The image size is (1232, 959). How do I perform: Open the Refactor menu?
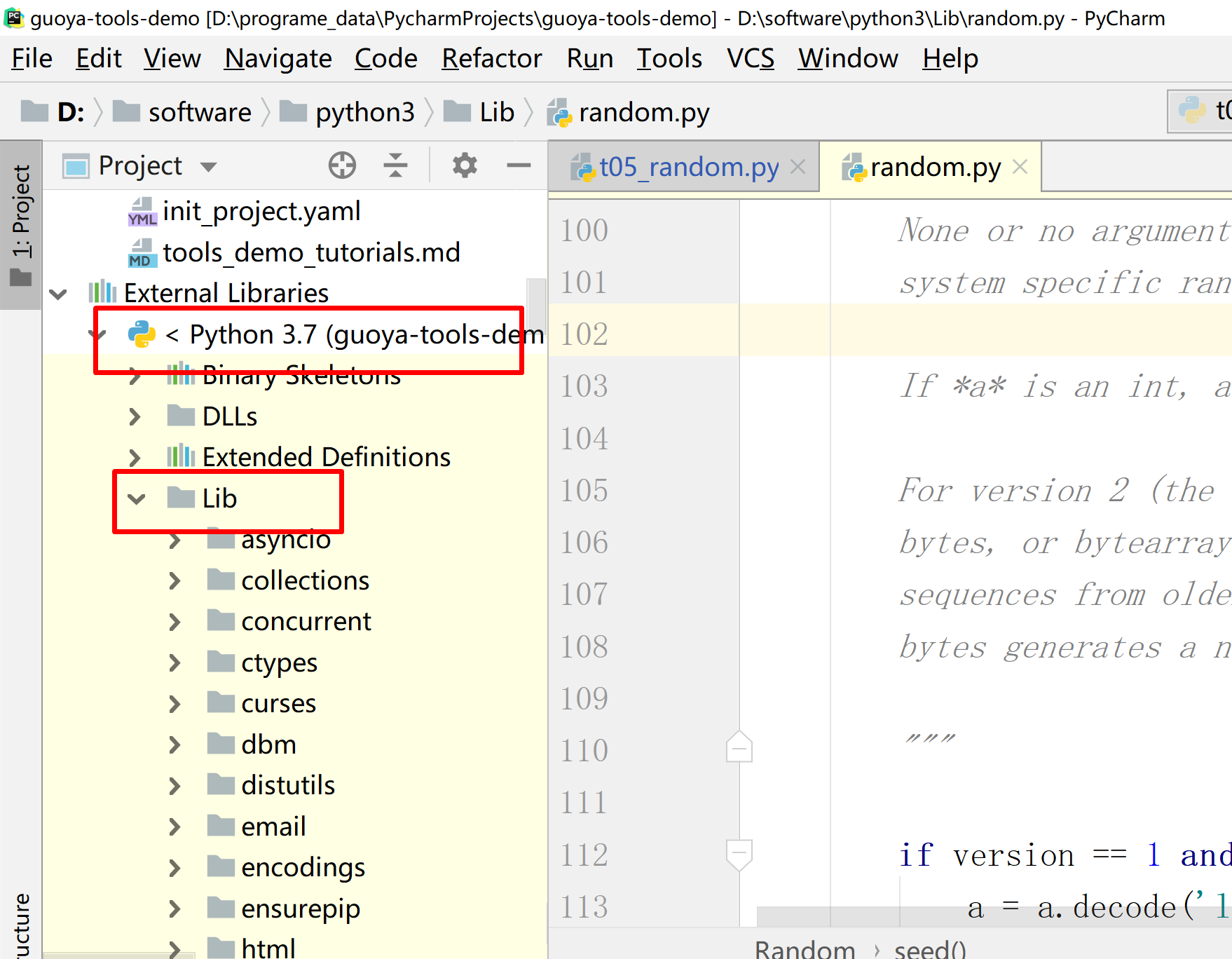tap(491, 58)
